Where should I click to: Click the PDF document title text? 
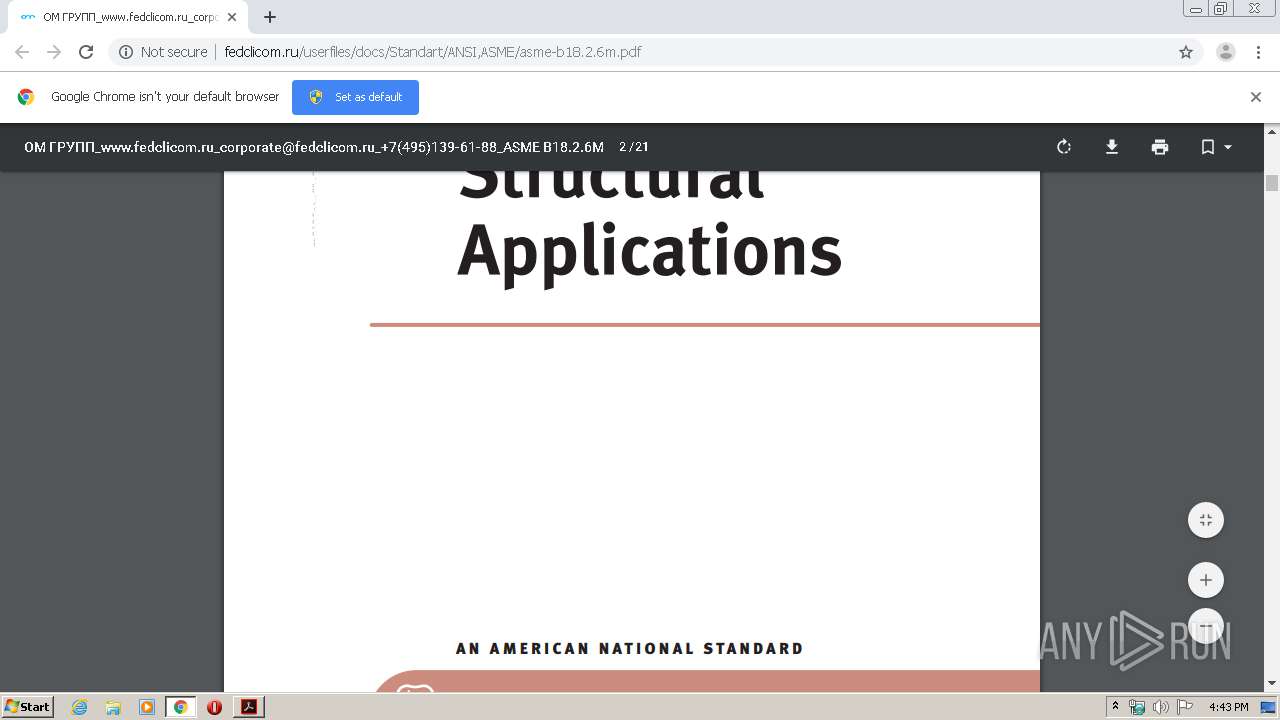[314, 147]
